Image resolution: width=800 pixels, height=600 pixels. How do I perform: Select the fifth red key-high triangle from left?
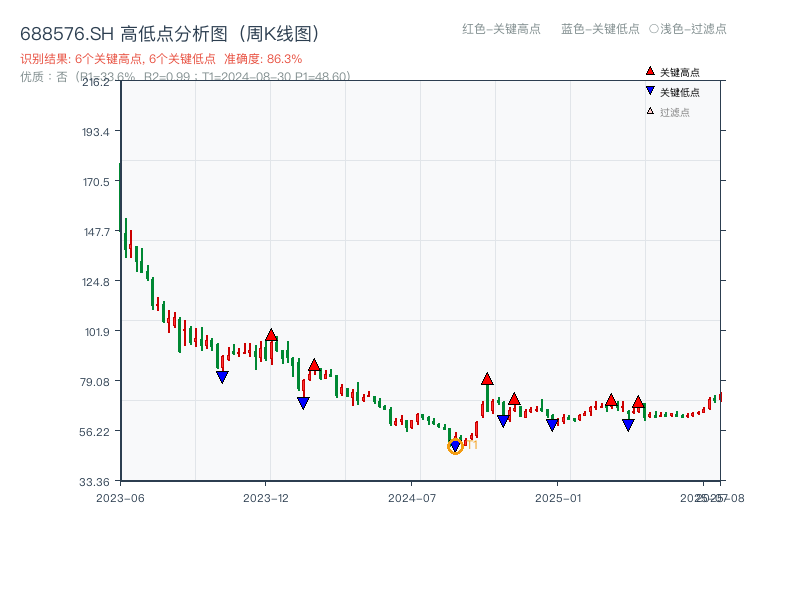point(611,400)
